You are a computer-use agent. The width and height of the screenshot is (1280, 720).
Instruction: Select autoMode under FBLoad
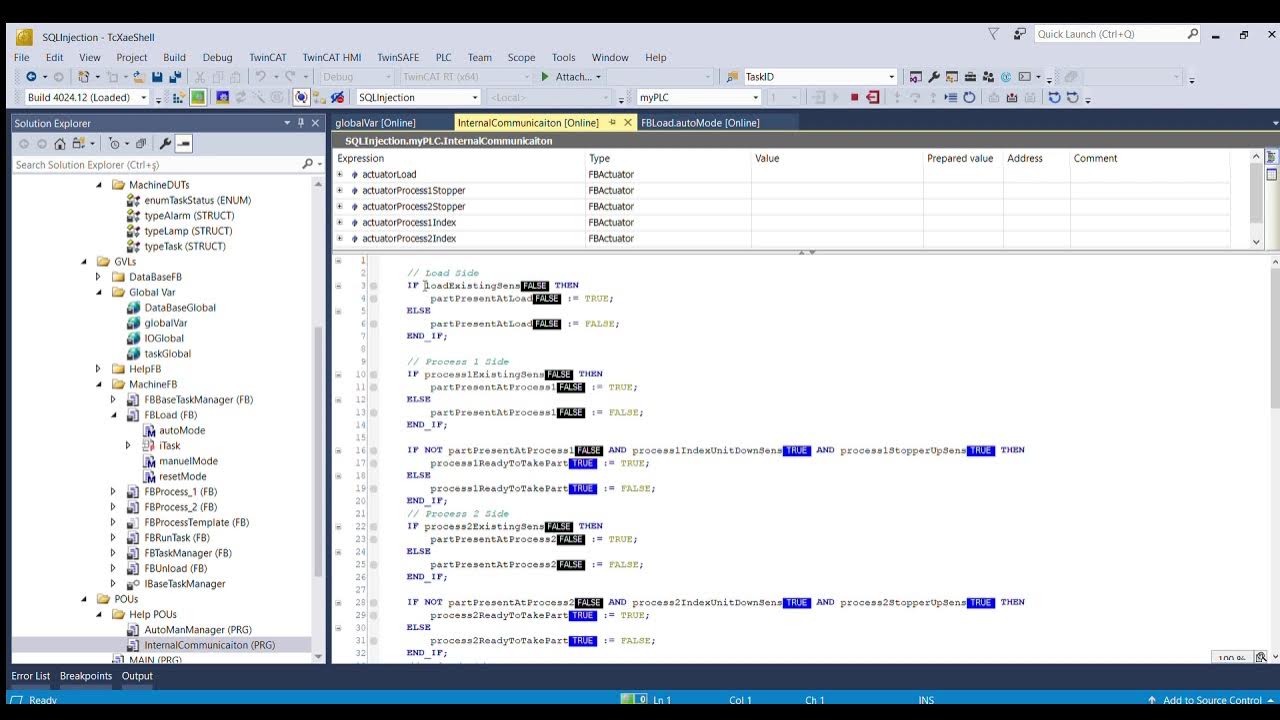tap(182, 430)
